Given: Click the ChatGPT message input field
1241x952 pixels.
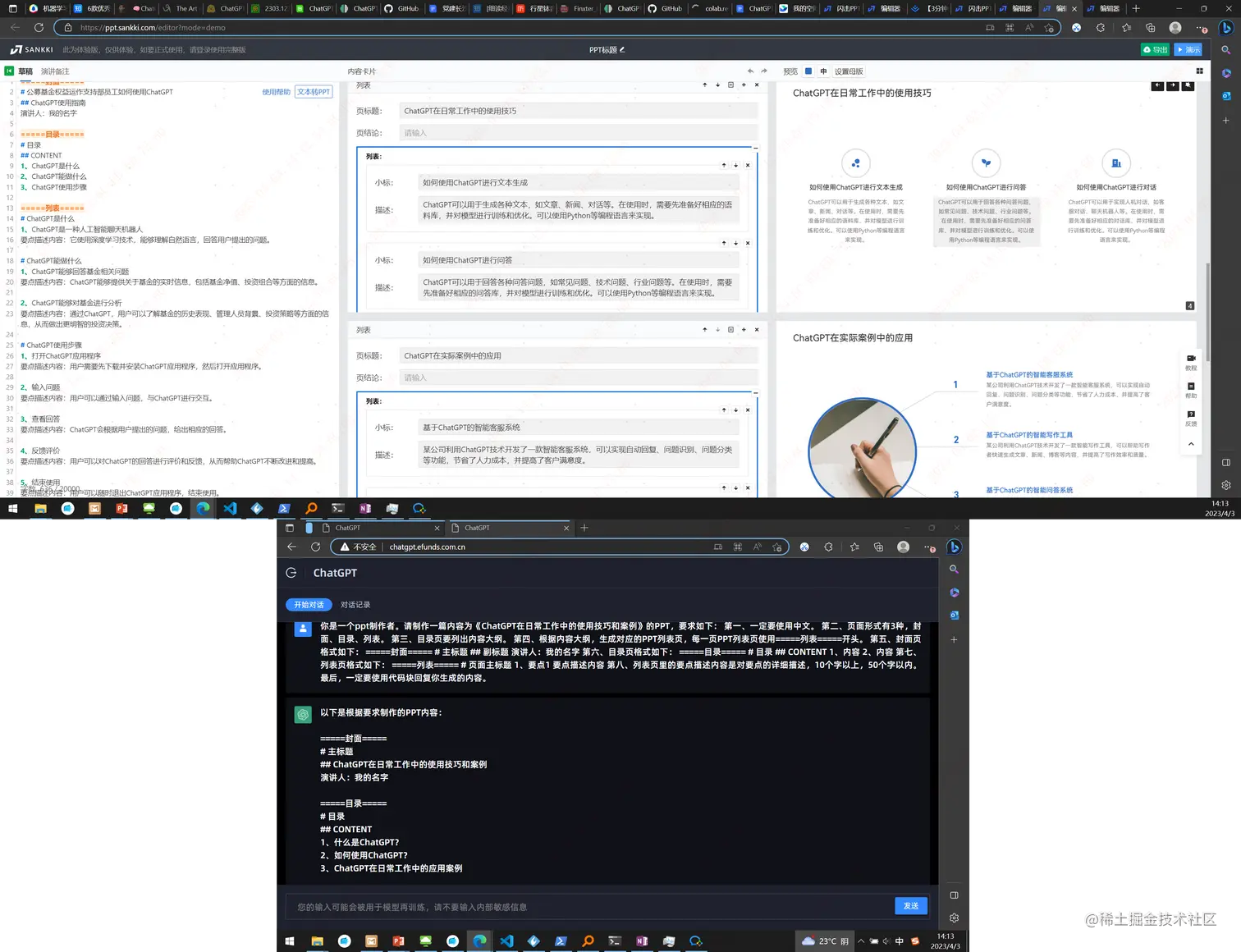Looking at the screenshot, I should pyautogui.click(x=589, y=907).
